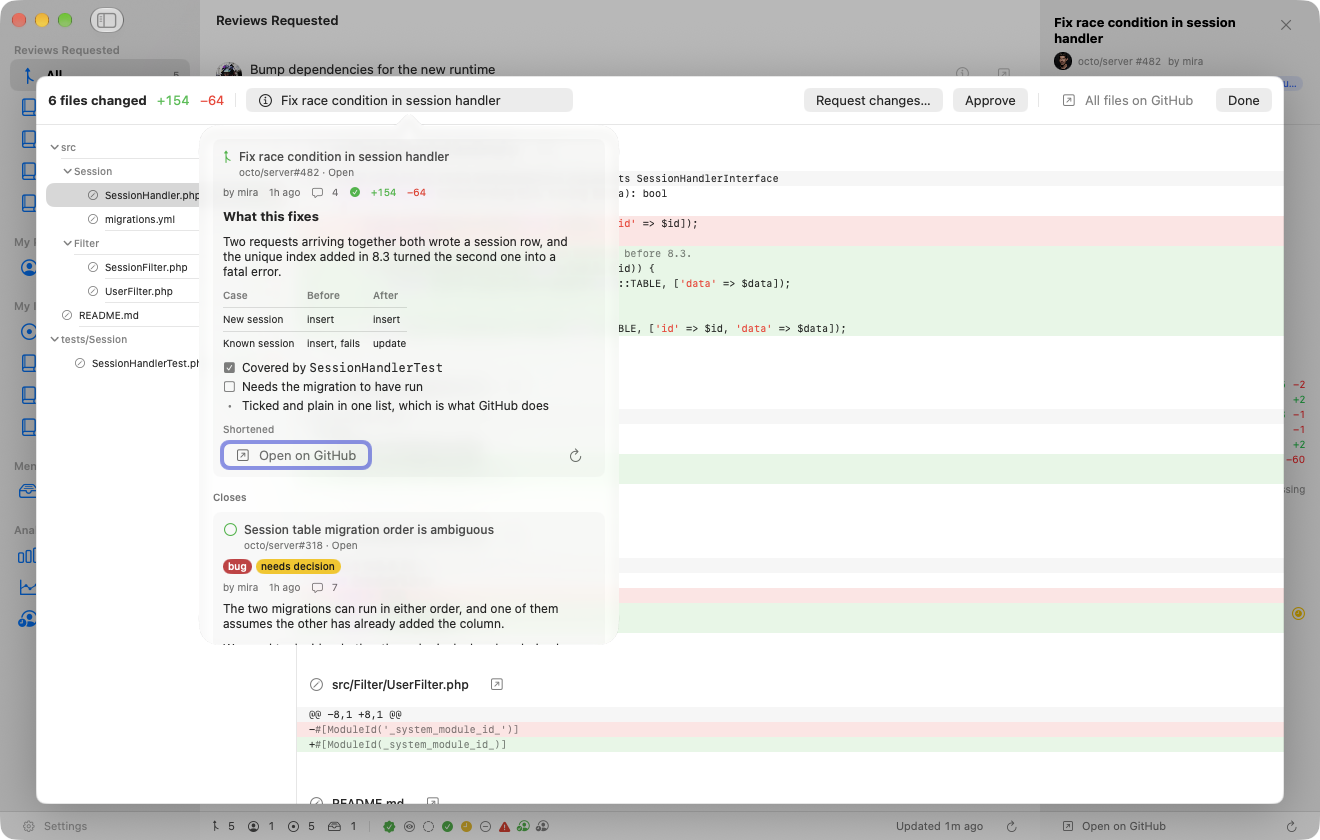Click the pull request count icon in status bar
The width and height of the screenshot is (1320, 840).
(x=216, y=826)
